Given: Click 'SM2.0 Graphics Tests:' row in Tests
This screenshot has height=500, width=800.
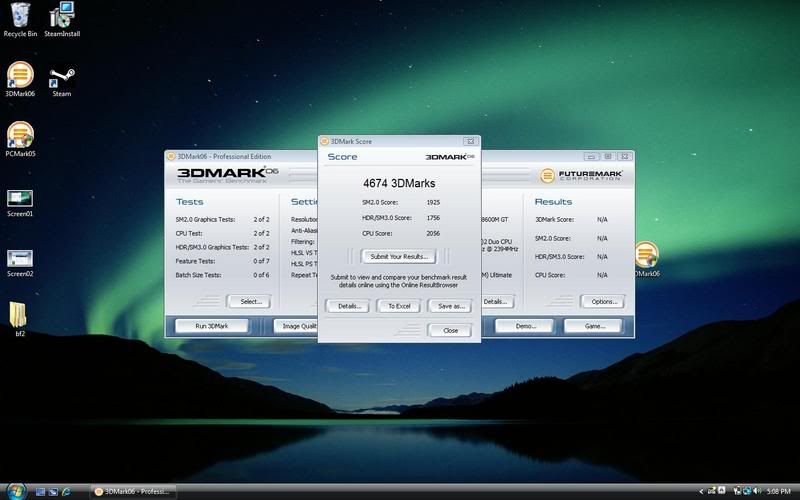Looking at the screenshot, I should click(222, 219).
